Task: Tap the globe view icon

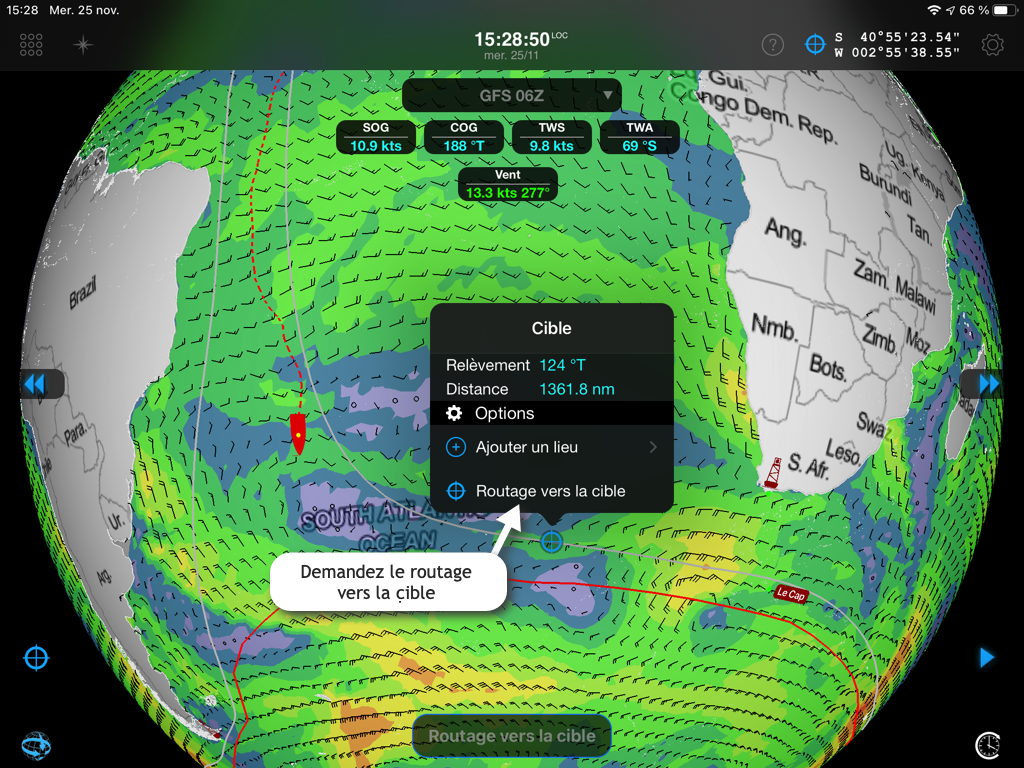Action: click(x=36, y=745)
